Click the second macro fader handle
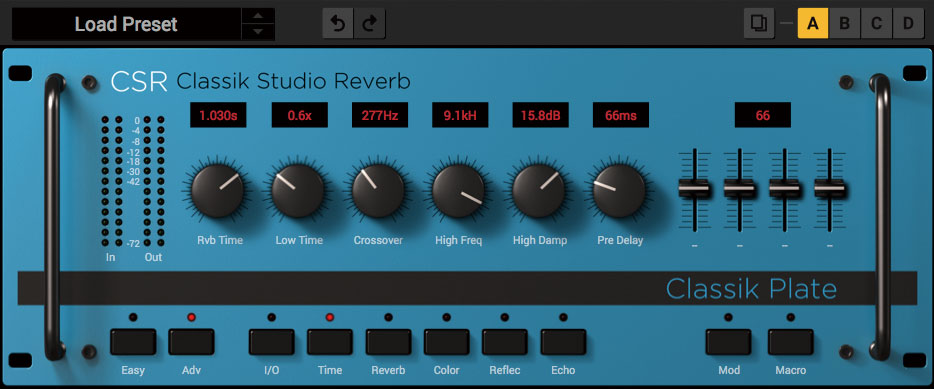This screenshot has height=389, width=934. [739, 189]
